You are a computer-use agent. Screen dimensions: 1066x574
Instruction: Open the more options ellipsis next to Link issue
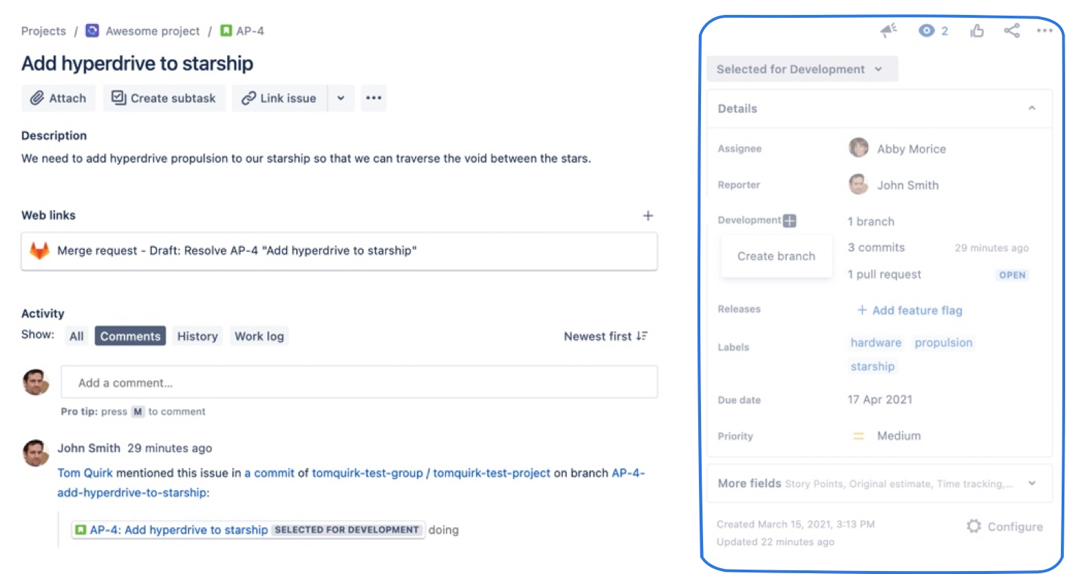click(x=373, y=98)
